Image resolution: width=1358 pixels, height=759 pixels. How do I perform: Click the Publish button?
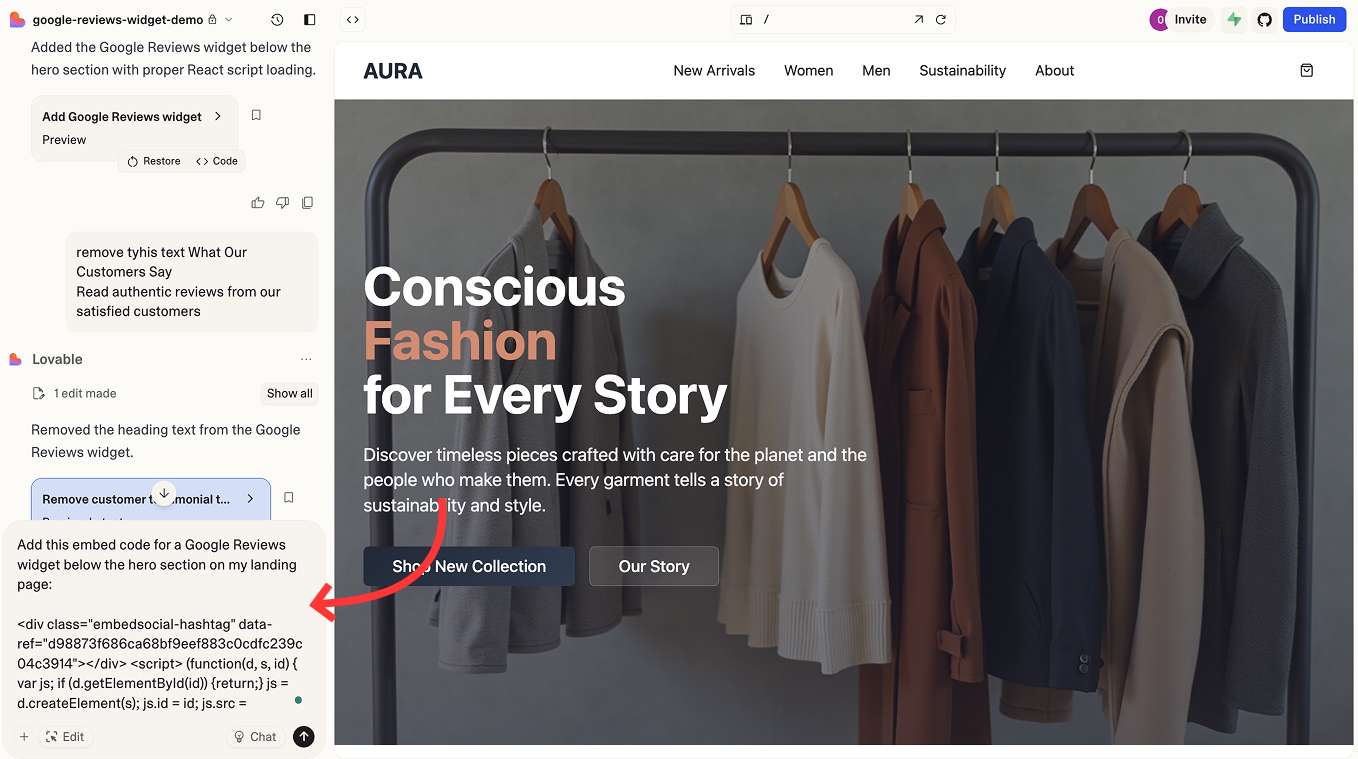(x=1314, y=19)
